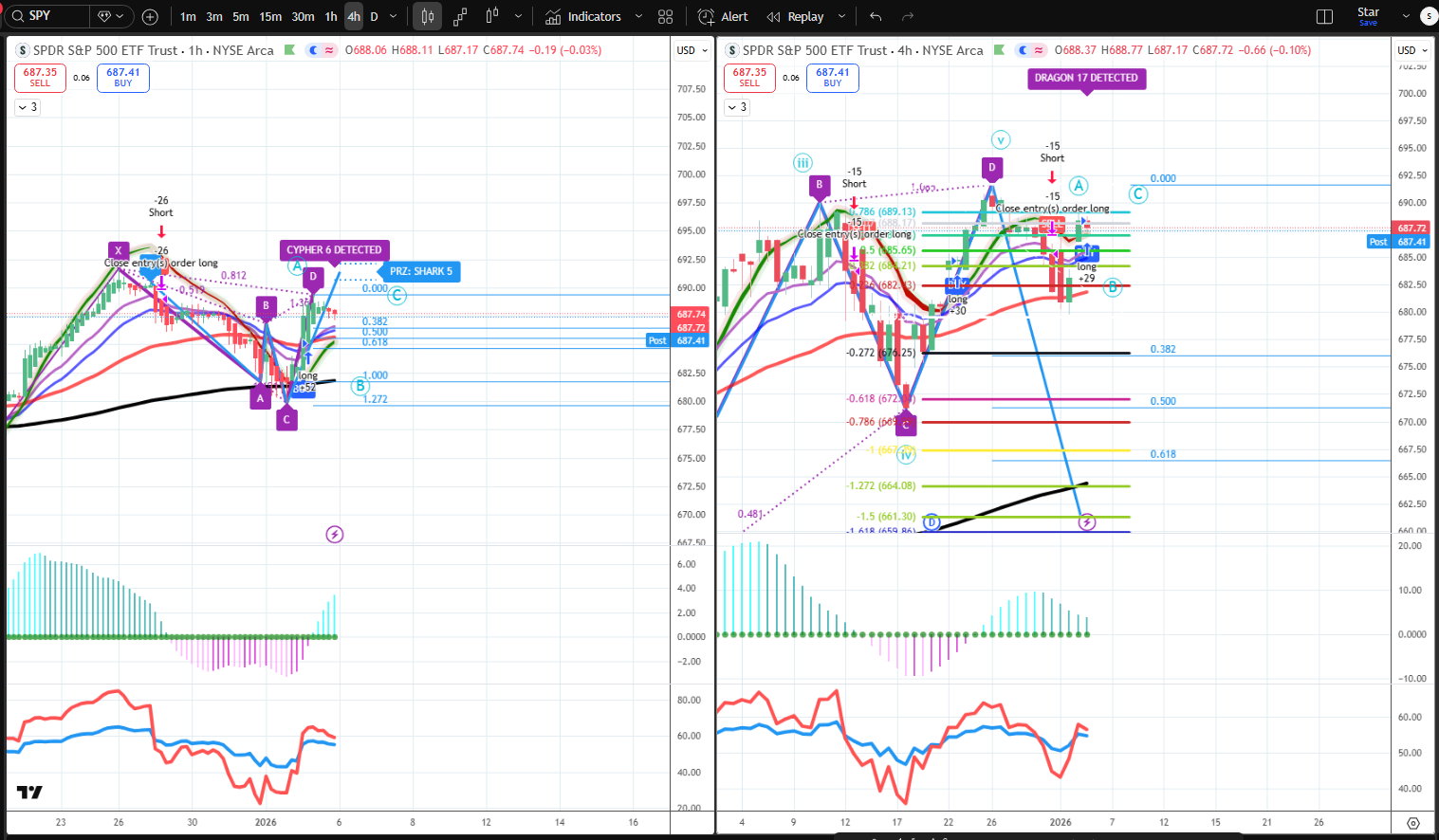Click the DRAGON 17 DETECTED label
The image size is (1439, 840).
pos(1086,78)
